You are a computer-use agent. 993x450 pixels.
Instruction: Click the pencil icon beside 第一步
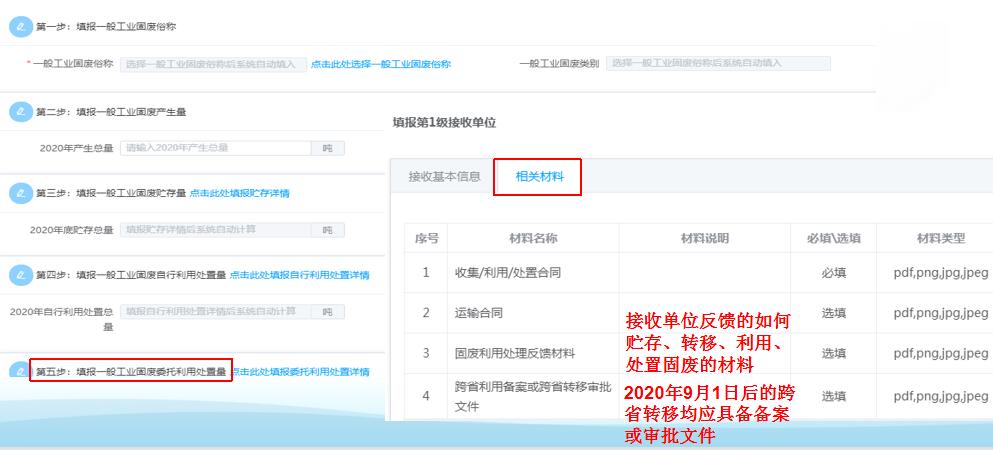(20, 26)
